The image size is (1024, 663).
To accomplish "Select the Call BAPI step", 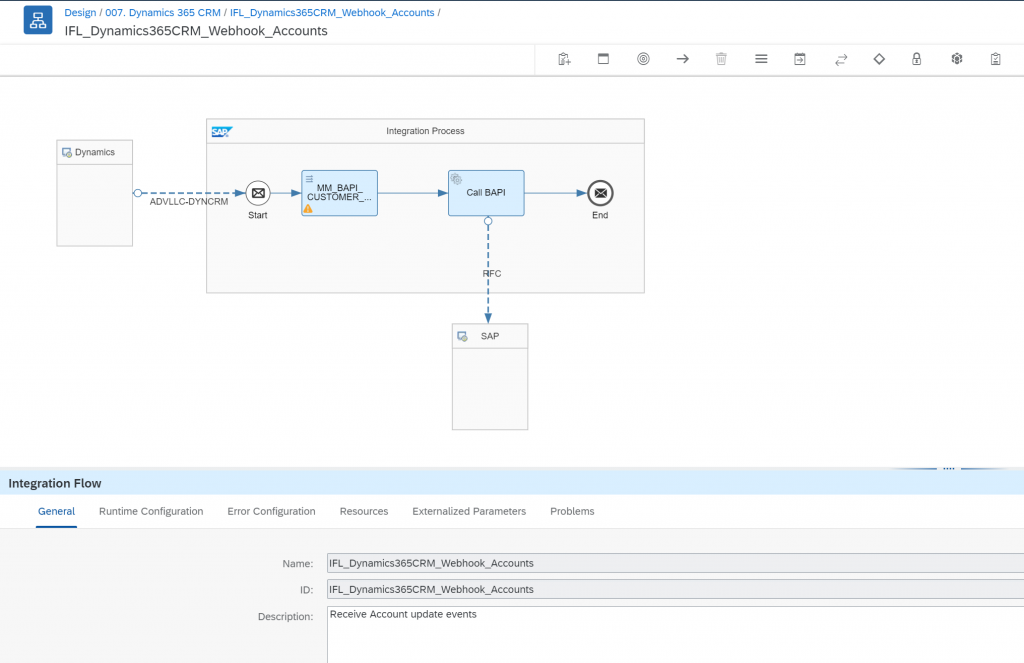I will click(x=486, y=193).
